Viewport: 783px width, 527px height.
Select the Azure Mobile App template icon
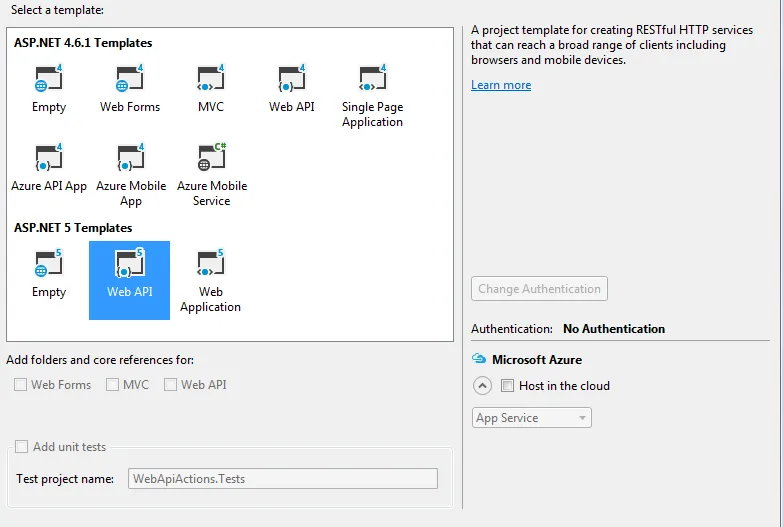(x=130, y=157)
